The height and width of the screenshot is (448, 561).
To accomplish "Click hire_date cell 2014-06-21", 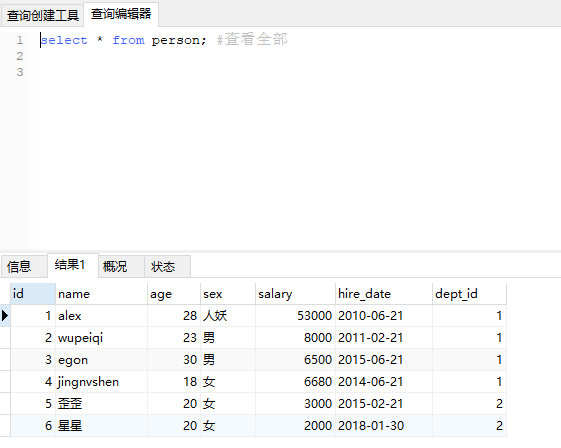I will (x=384, y=381).
